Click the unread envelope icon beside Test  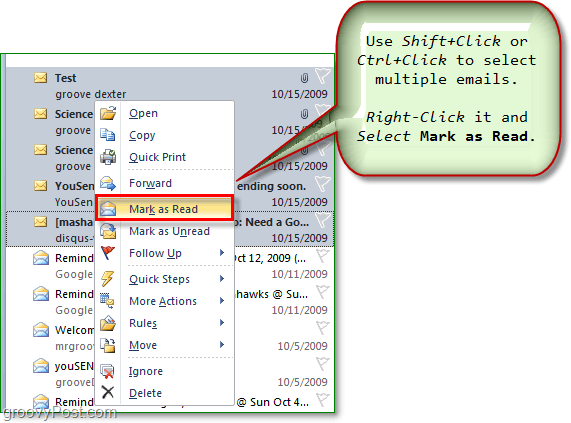40,78
